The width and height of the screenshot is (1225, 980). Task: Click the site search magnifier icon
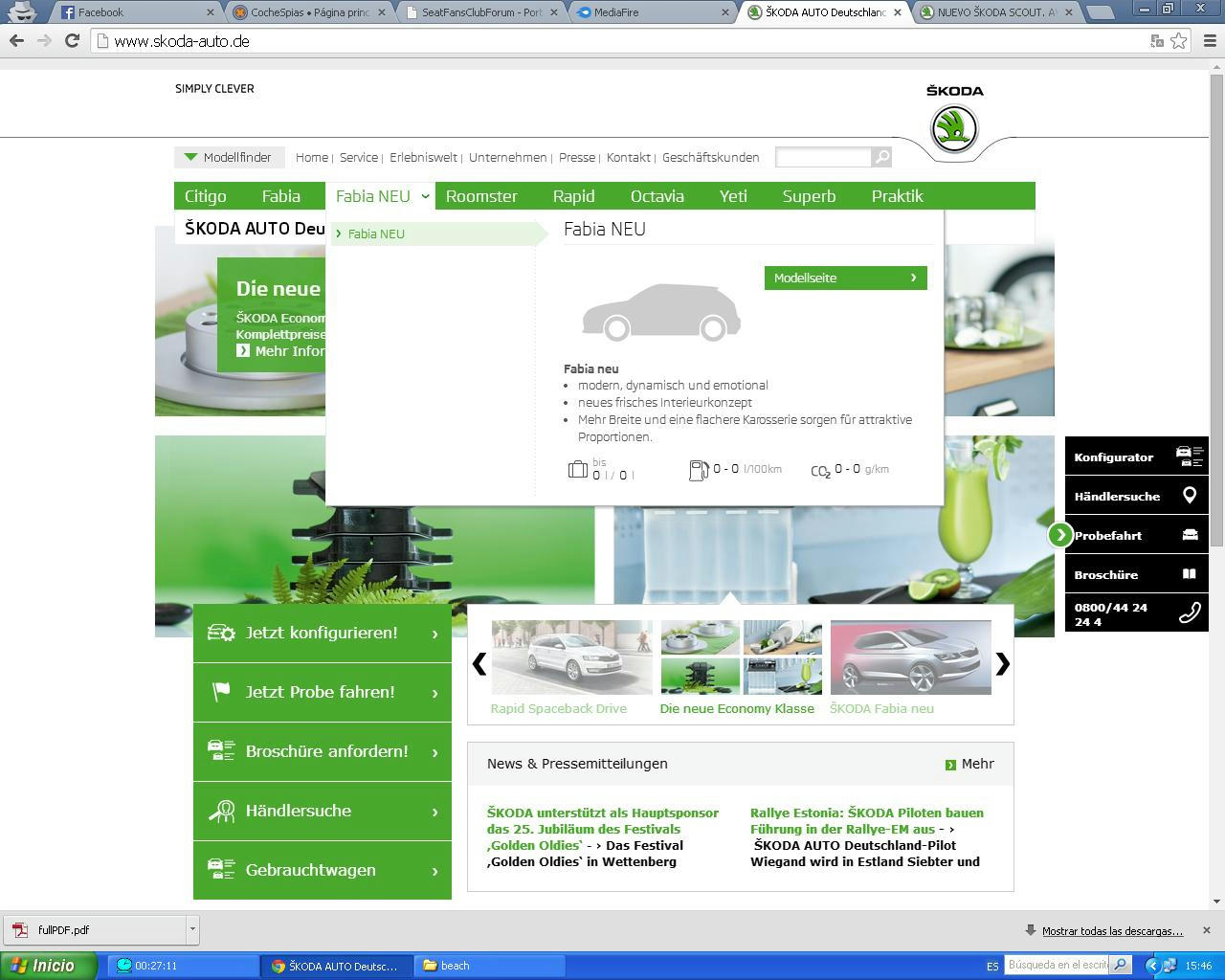[881, 157]
